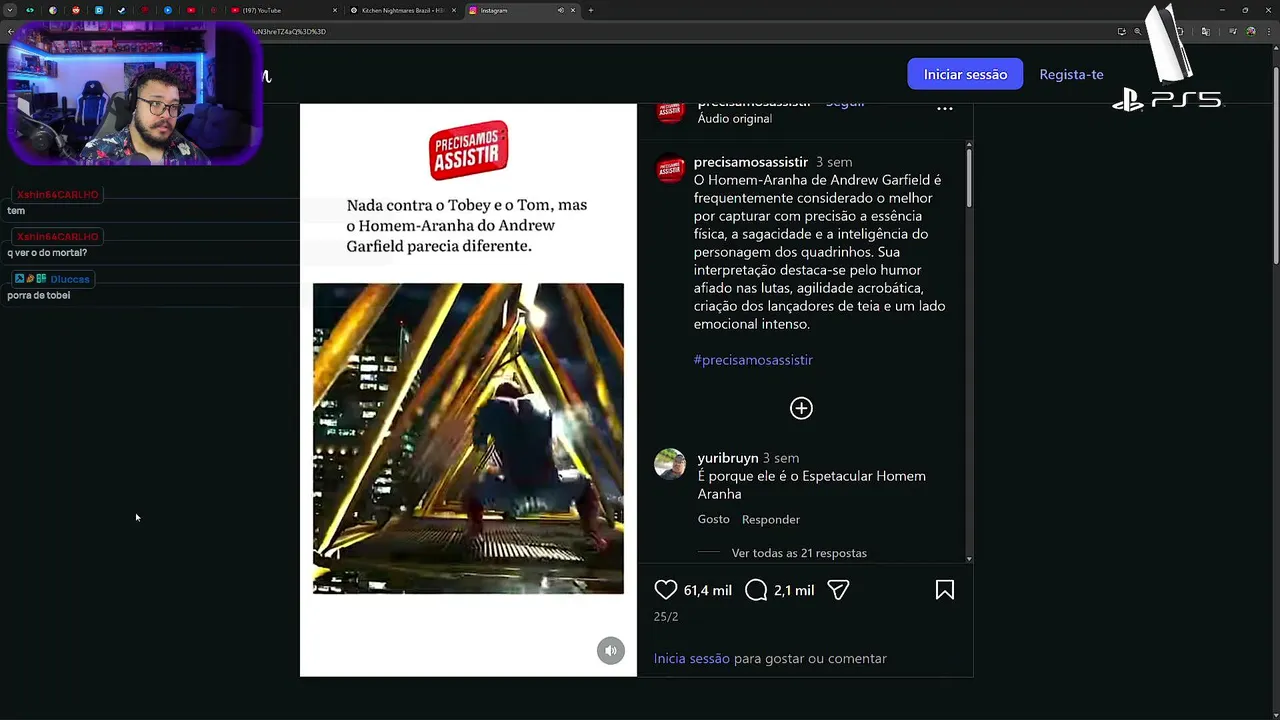
Task: Open the three-dot post options menu
Action: 944,108
